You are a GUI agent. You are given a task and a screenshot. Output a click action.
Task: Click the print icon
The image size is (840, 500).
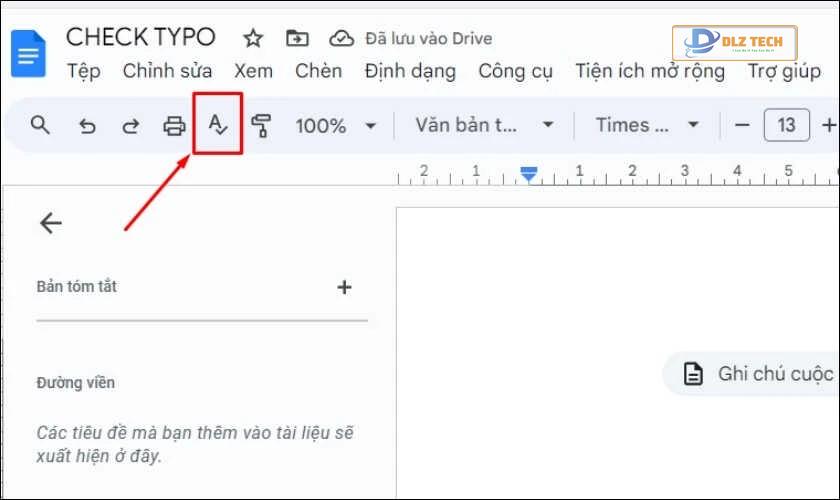174,126
